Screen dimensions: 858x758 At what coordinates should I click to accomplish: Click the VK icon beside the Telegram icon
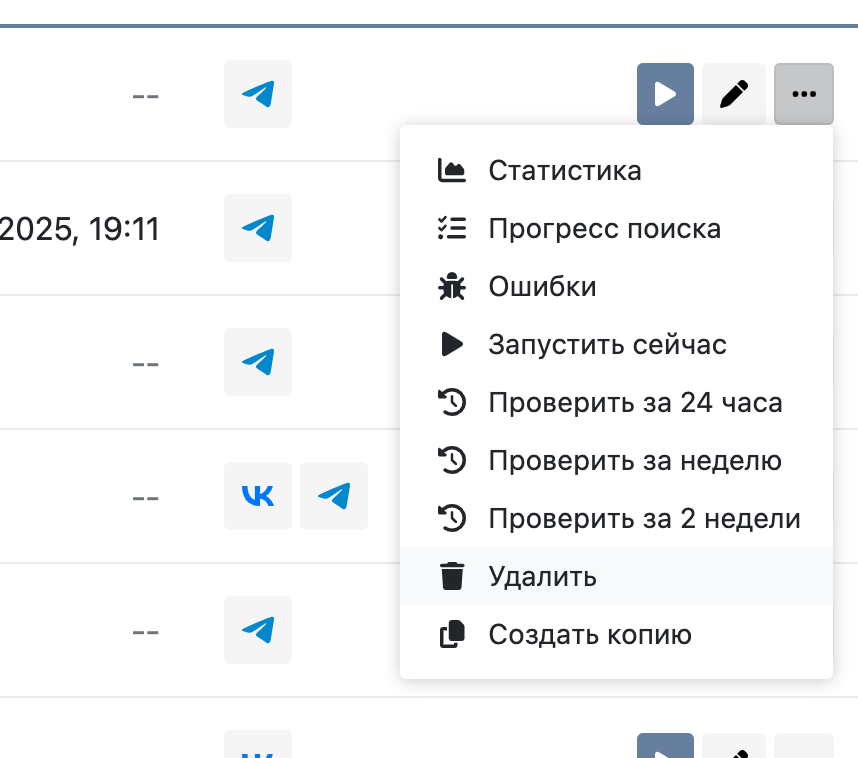258,496
